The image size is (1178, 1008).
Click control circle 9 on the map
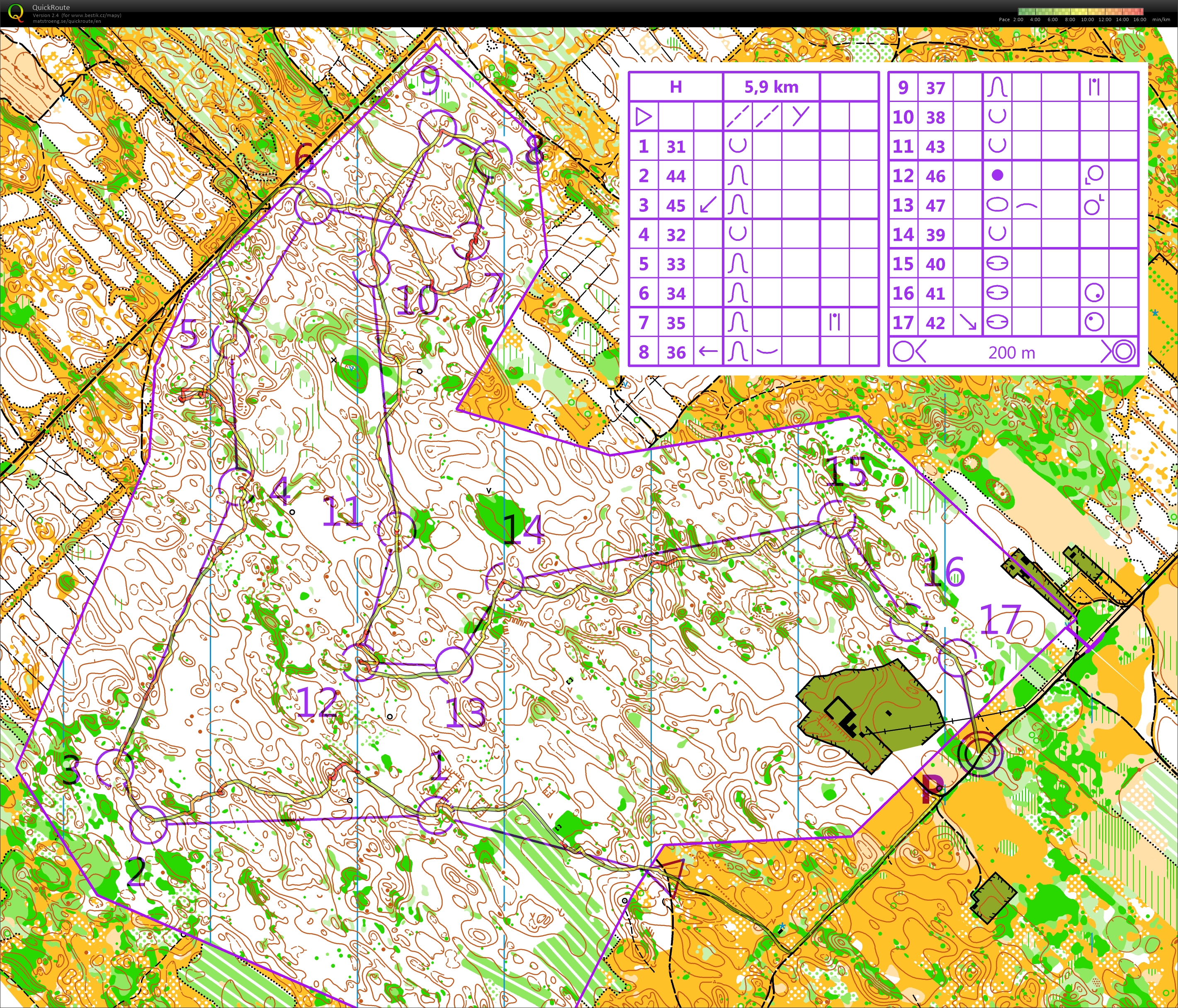438,128
